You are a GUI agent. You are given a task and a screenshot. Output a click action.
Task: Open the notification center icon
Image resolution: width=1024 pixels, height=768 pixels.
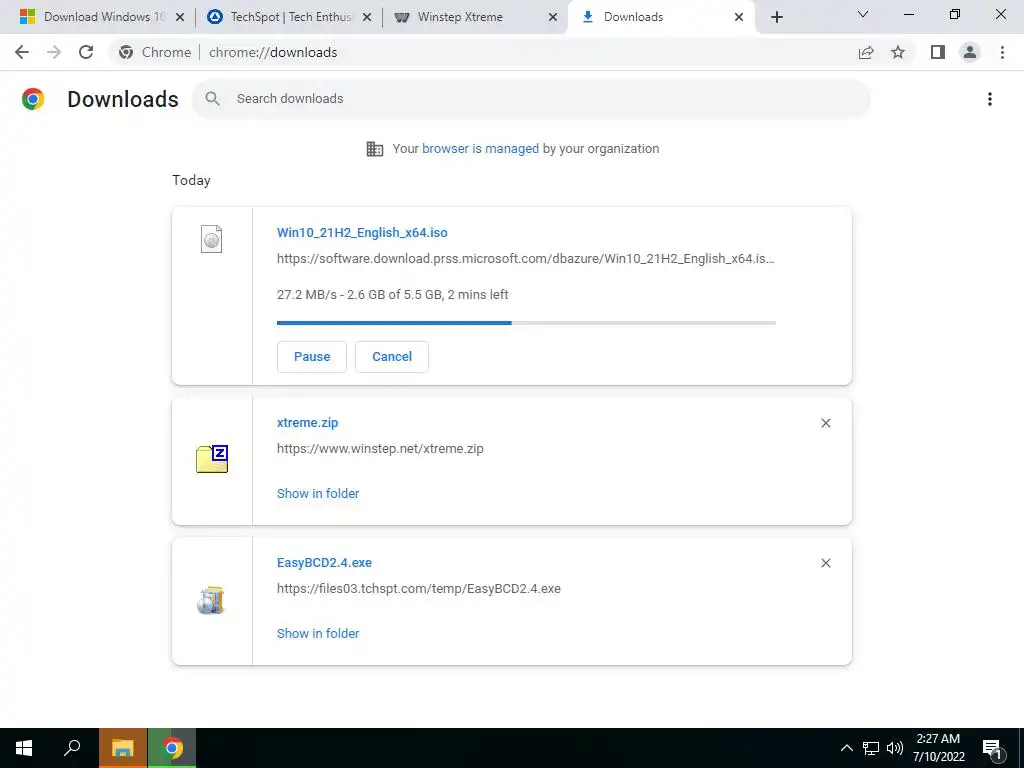point(993,748)
